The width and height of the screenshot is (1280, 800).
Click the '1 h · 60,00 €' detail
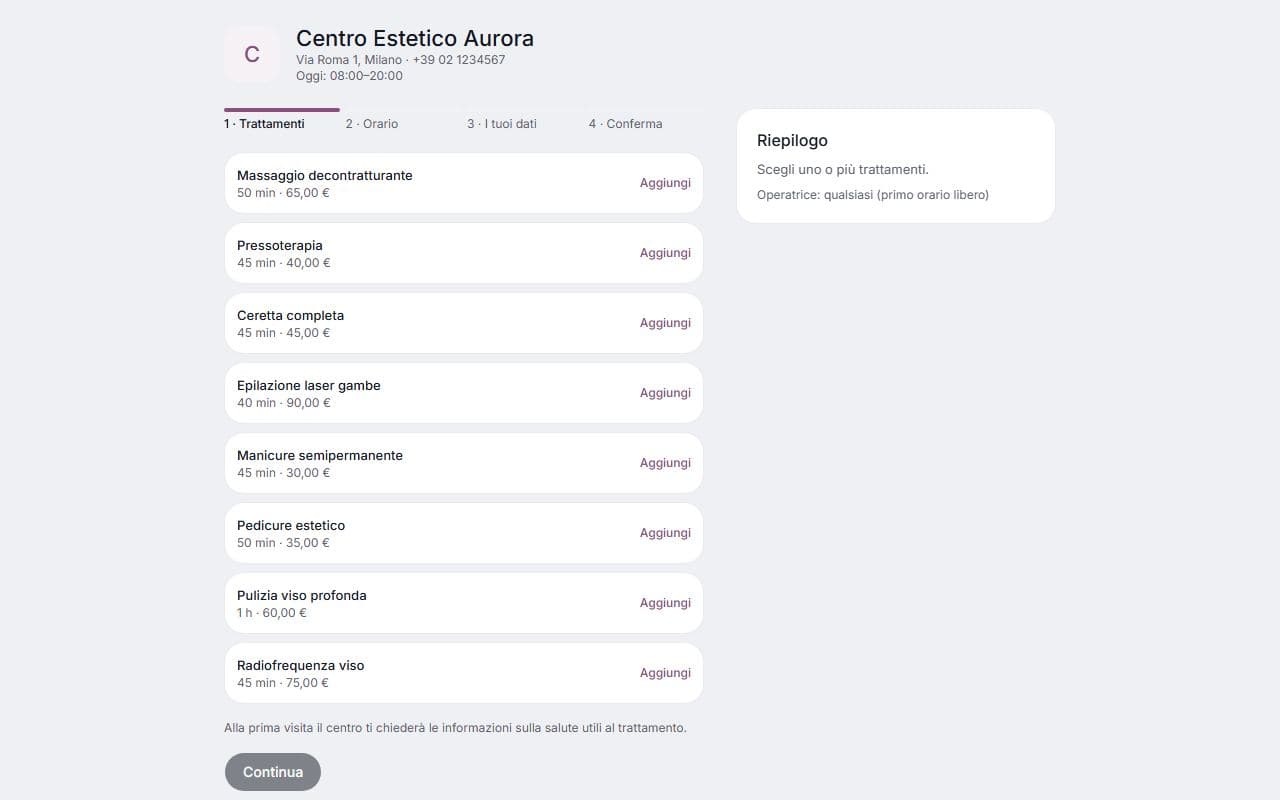272,613
